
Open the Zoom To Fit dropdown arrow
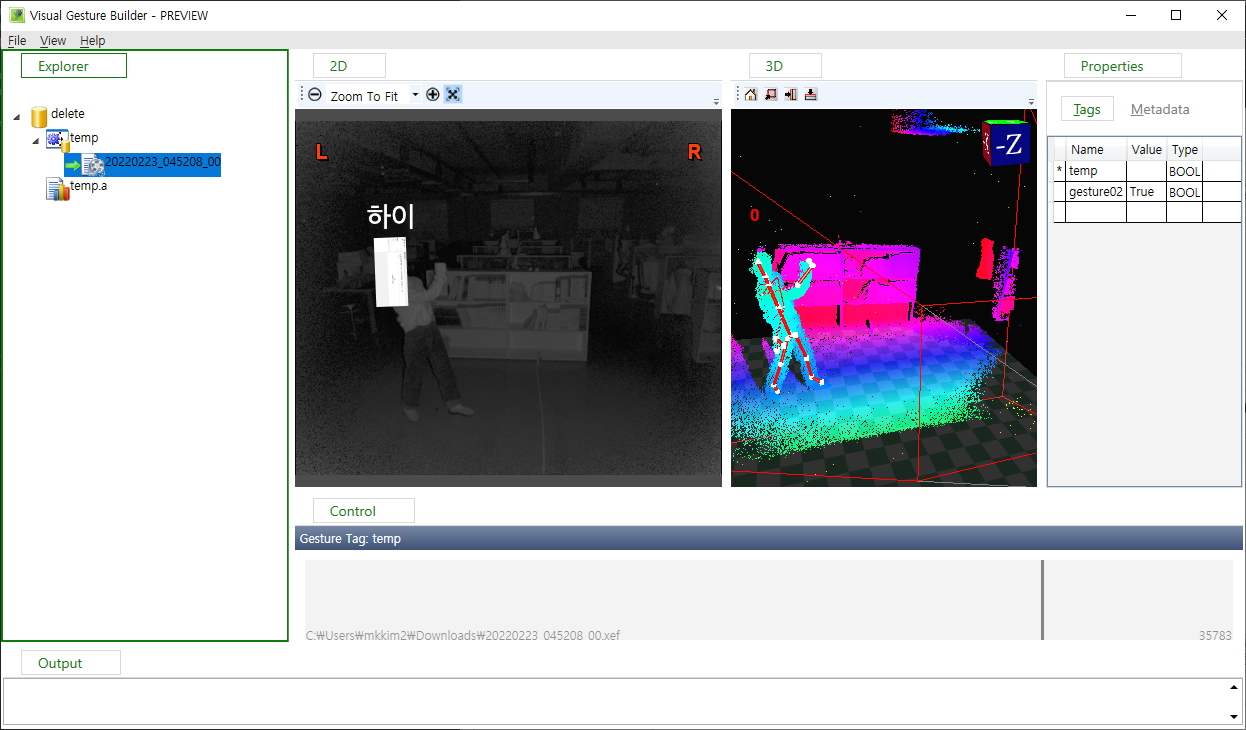415,95
